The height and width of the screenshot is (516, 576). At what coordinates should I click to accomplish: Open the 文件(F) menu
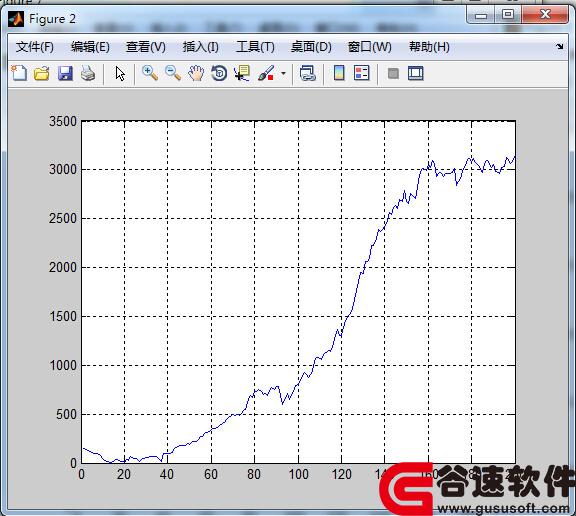[35, 47]
